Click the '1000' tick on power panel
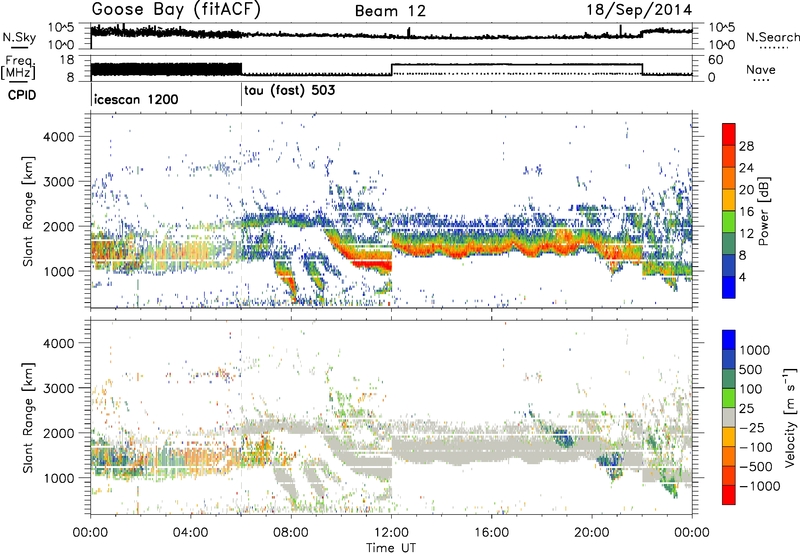Image resolution: width=800 pixels, height=554 pixels. tap(58, 271)
